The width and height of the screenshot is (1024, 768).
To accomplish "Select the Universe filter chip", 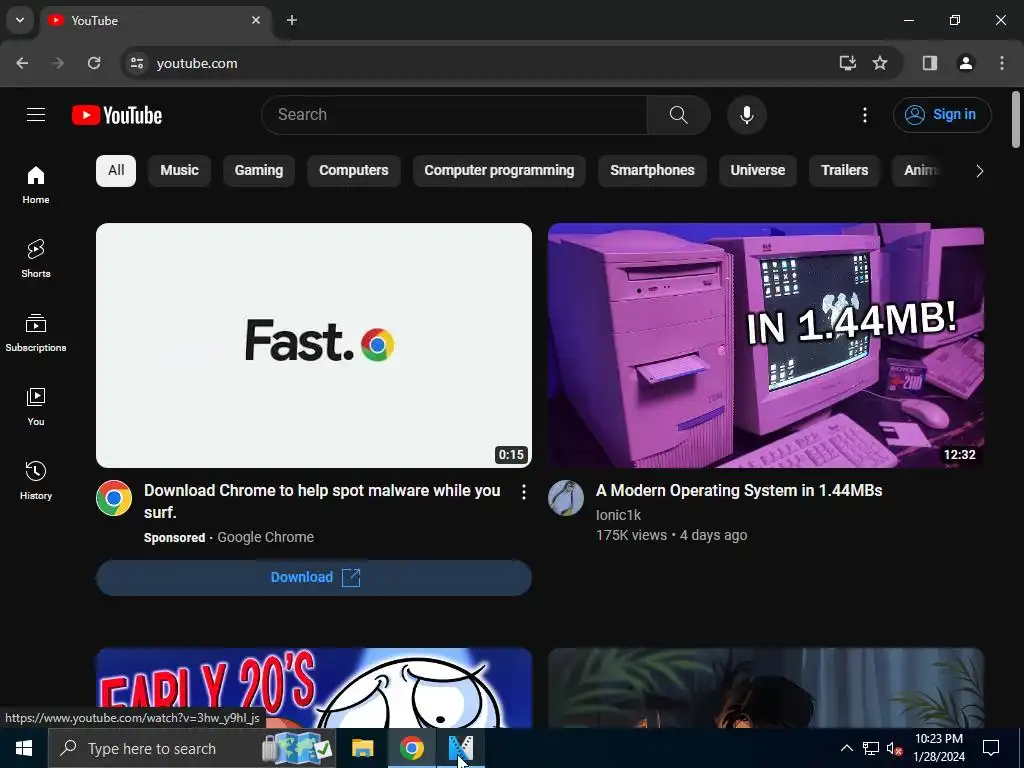I will (758, 170).
